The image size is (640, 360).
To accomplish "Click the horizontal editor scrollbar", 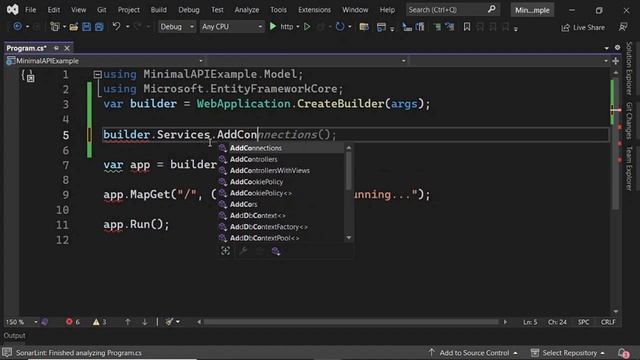I will [x=351, y=322].
